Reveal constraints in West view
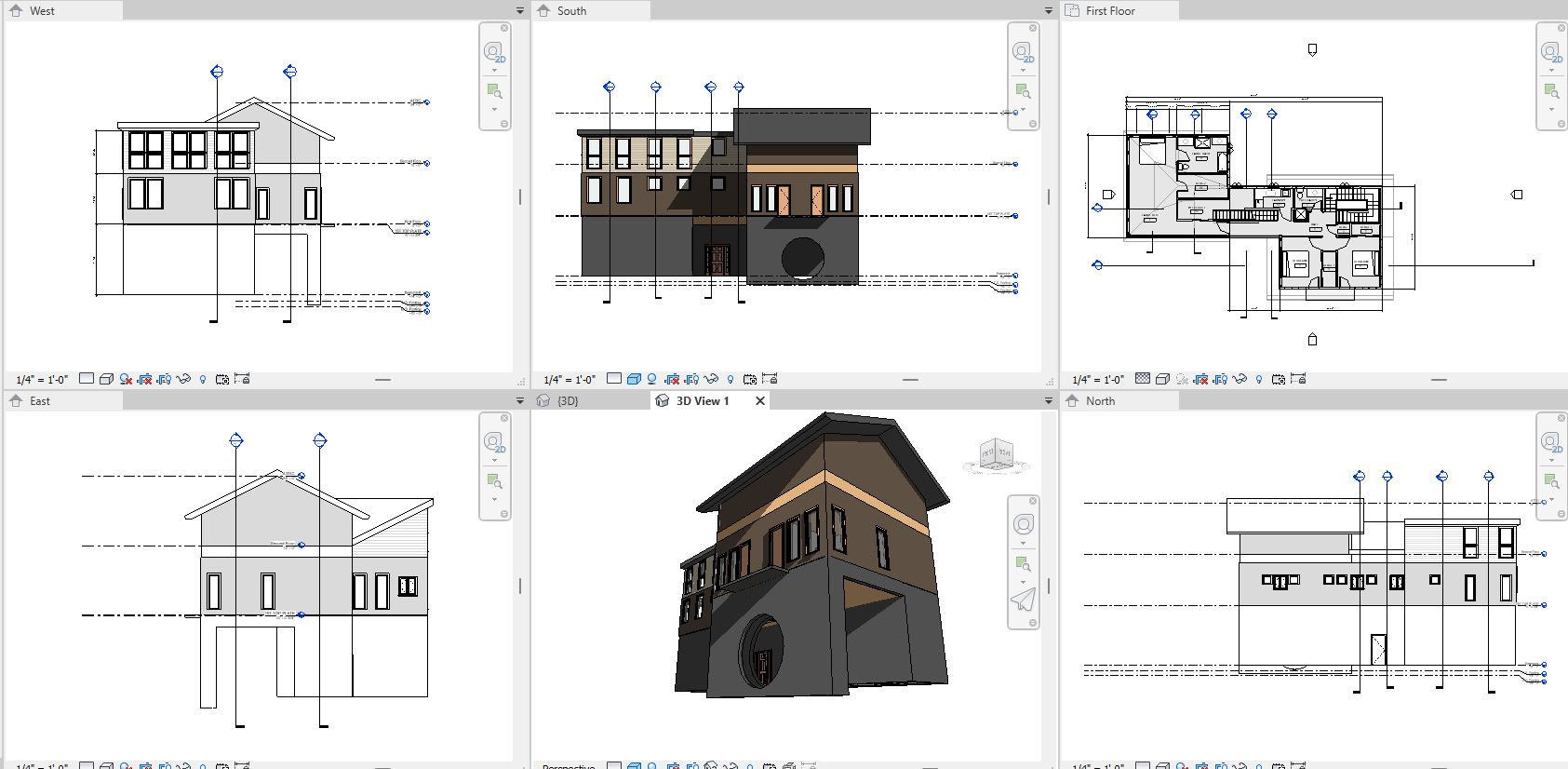 (242, 379)
